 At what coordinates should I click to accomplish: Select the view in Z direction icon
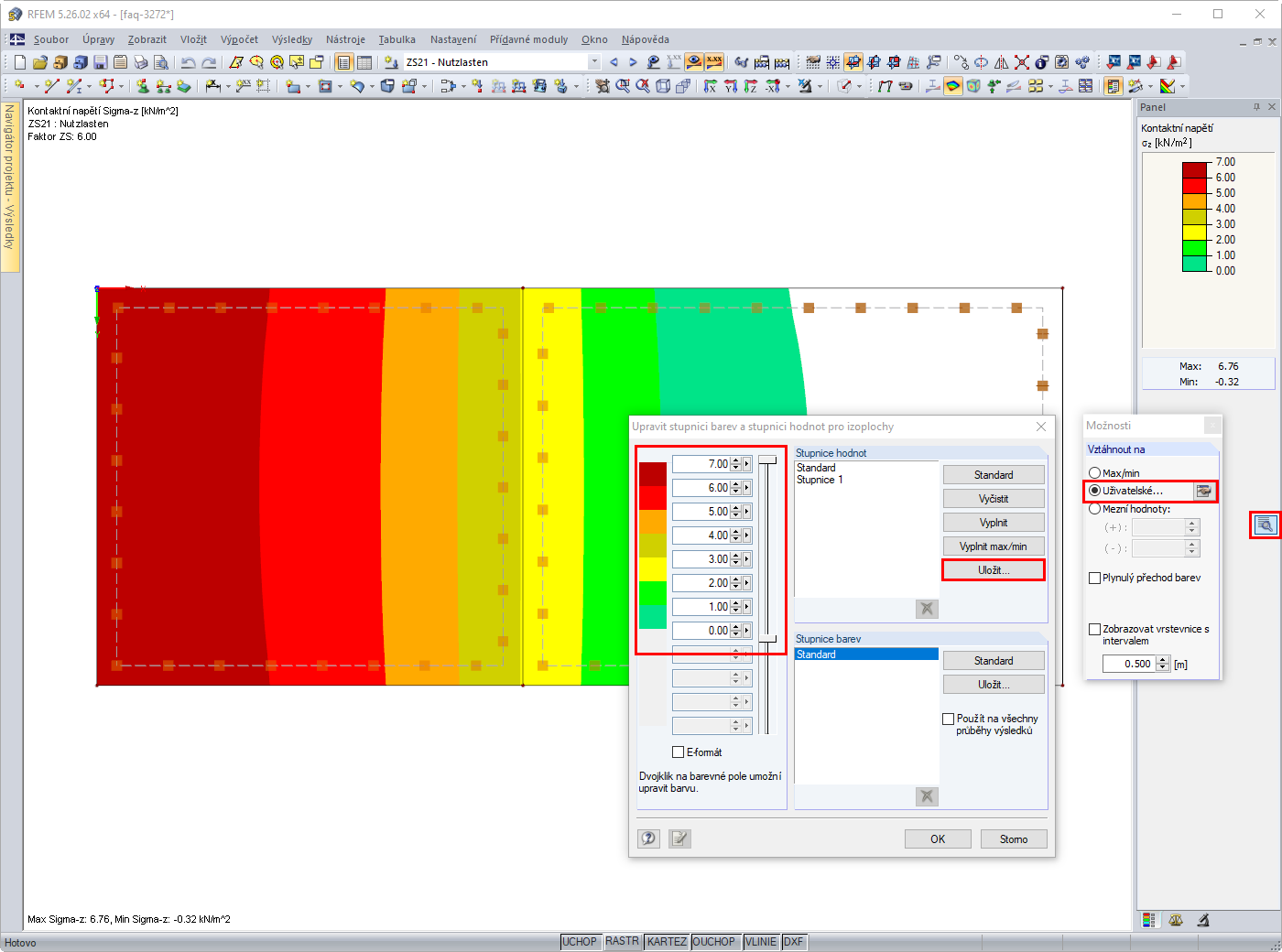tap(751, 86)
